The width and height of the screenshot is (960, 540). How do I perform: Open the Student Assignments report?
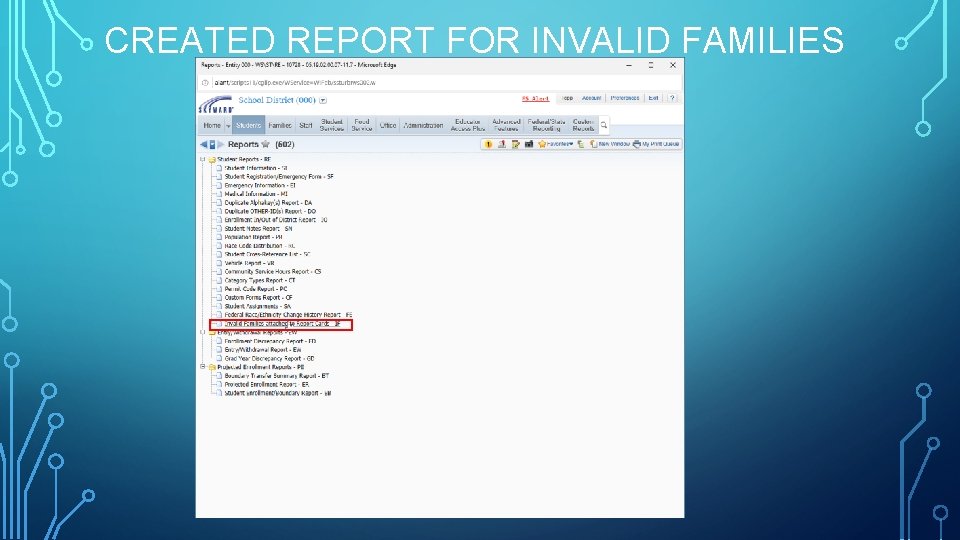[257, 306]
